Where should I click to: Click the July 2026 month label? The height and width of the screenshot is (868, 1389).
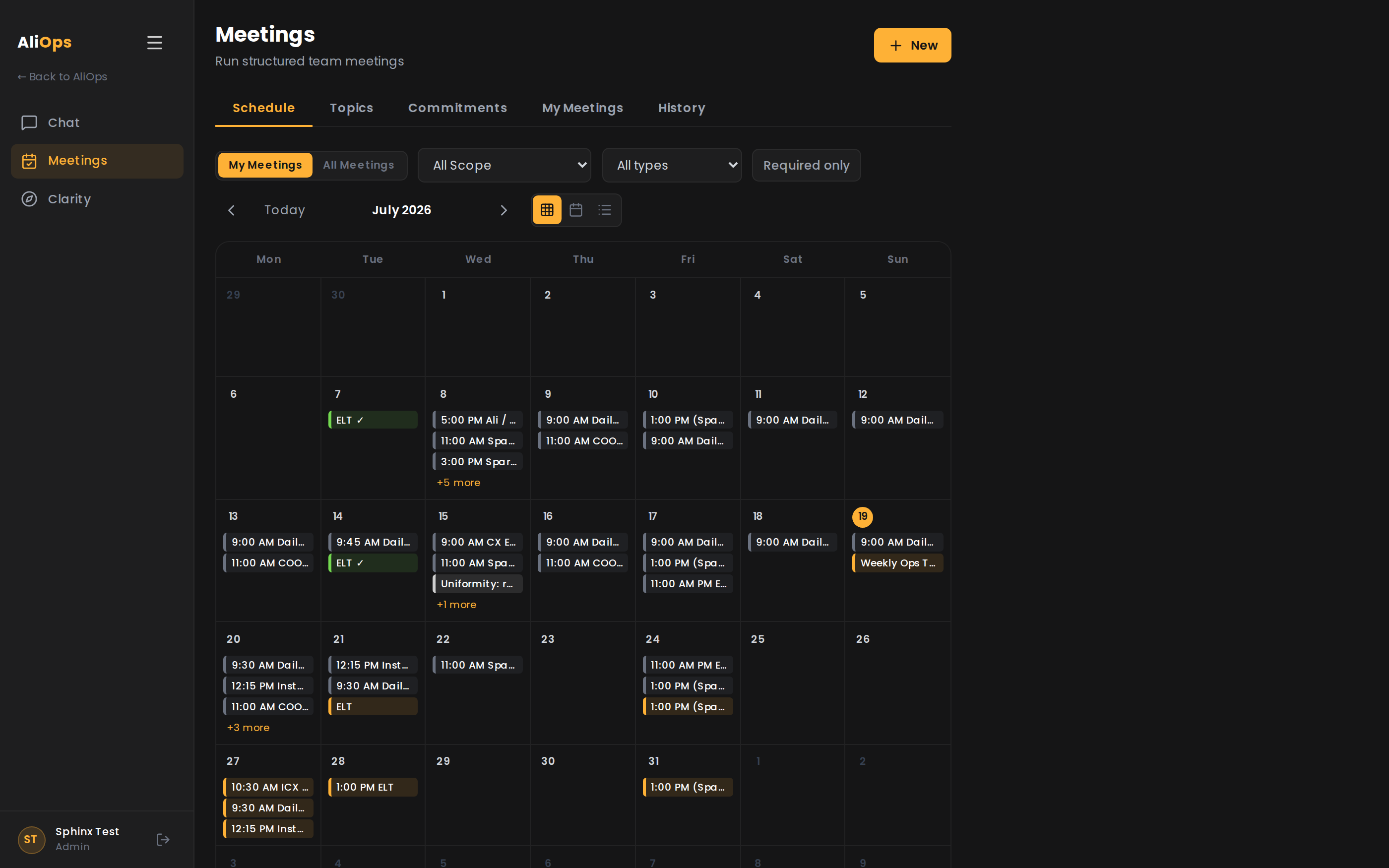tap(401, 210)
